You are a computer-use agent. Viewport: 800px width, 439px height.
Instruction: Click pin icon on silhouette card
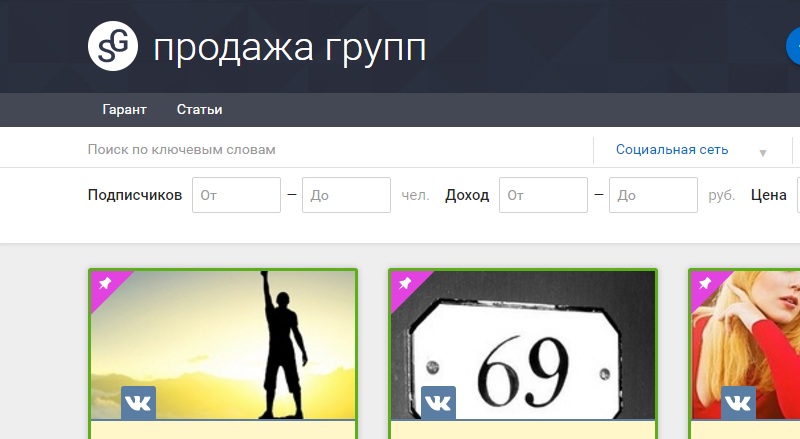pos(105,283)
